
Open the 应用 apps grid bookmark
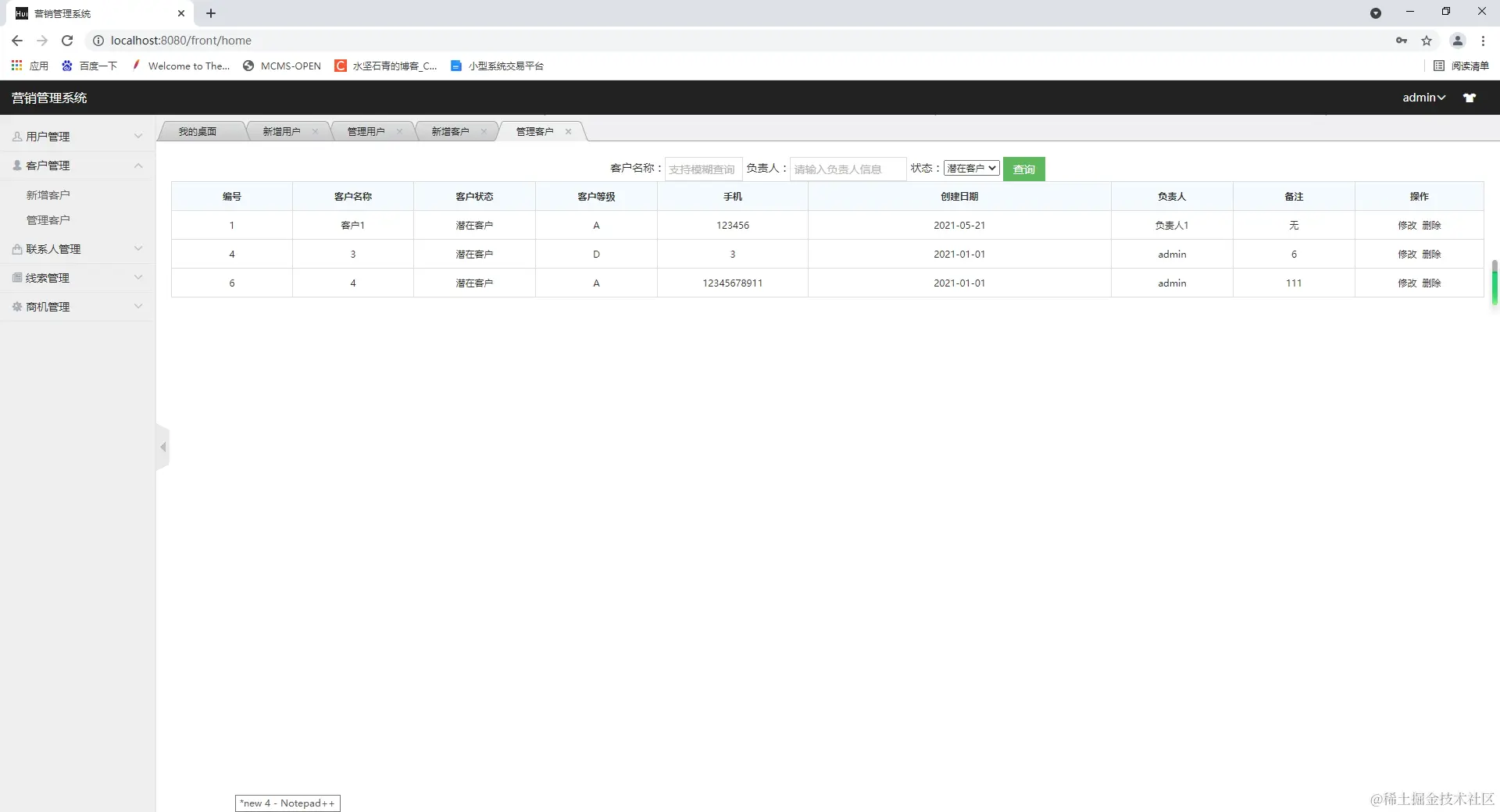click(x=30, y=66)
